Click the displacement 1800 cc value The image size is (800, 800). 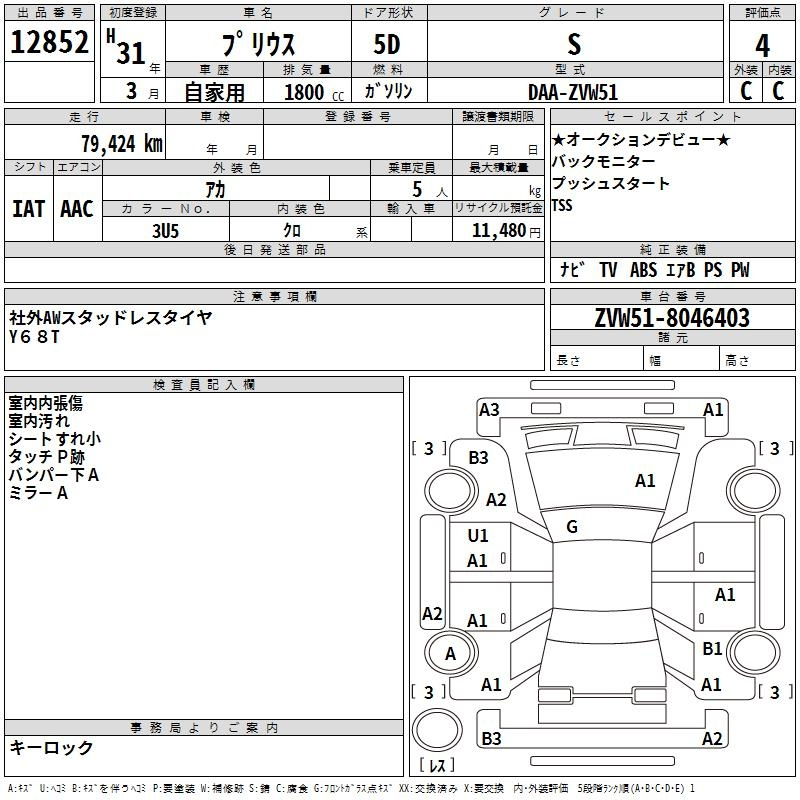pos(314,92)
